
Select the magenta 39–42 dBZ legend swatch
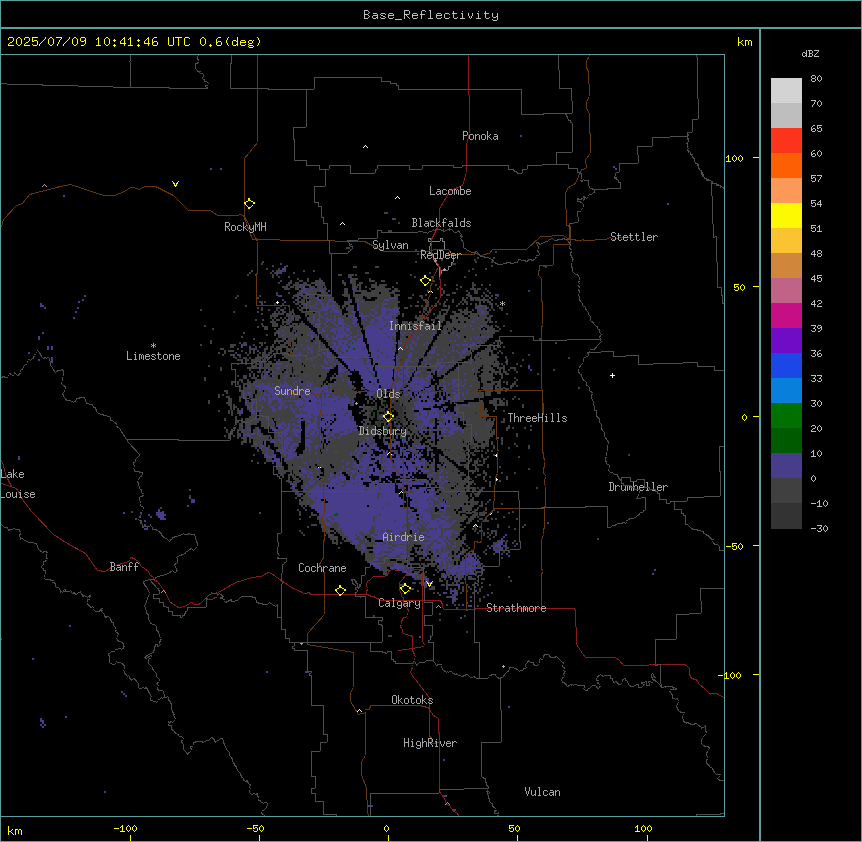[786, 315]
